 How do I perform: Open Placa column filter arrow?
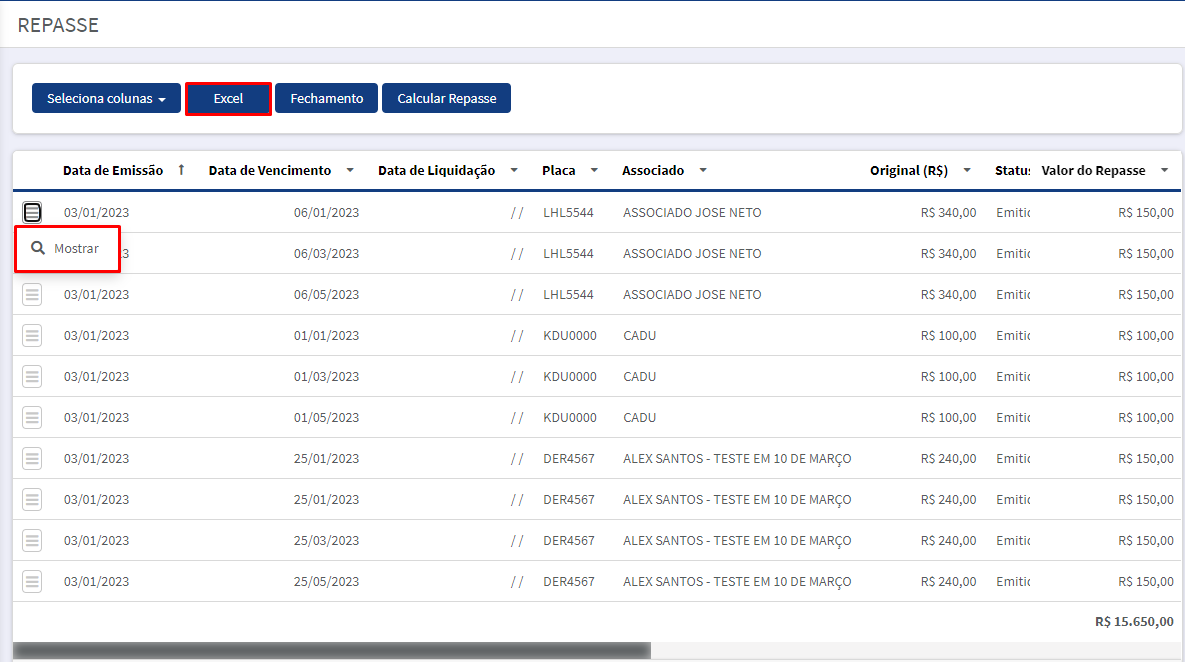[x=594, y=170]
